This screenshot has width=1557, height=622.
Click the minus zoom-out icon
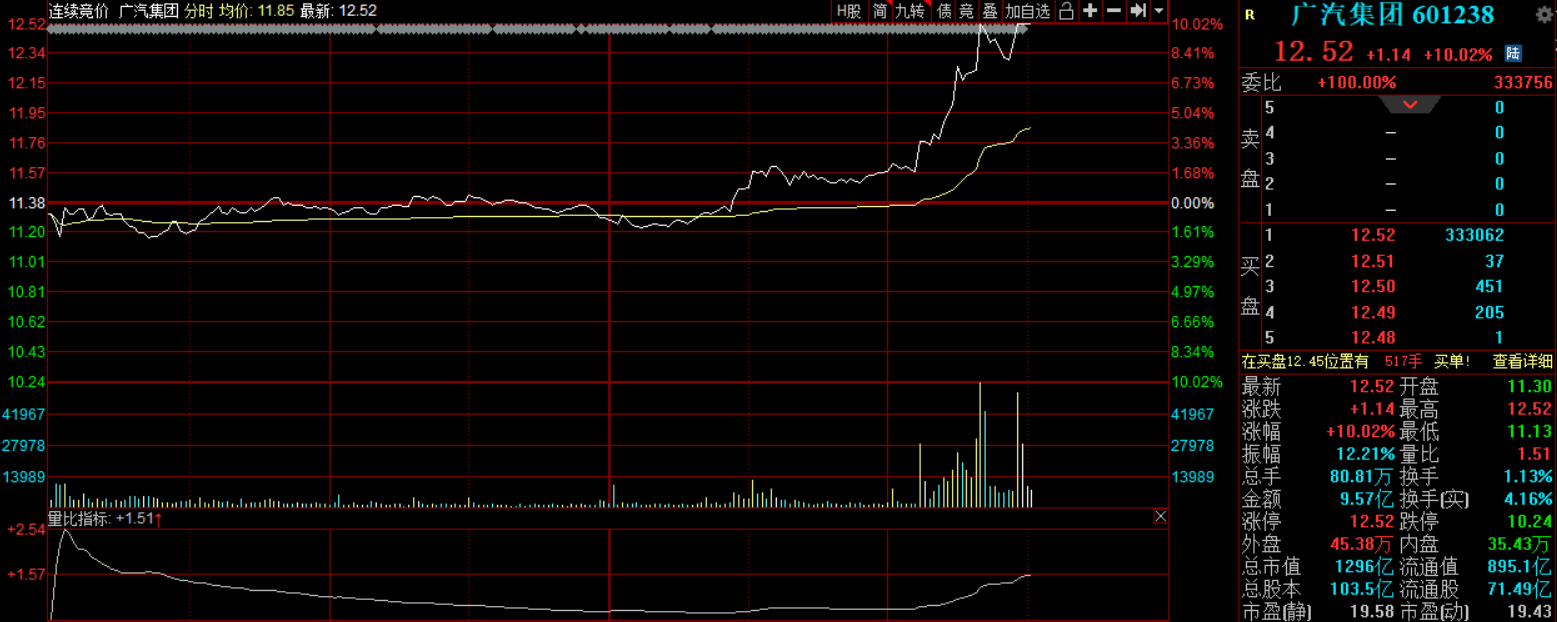1114,11
